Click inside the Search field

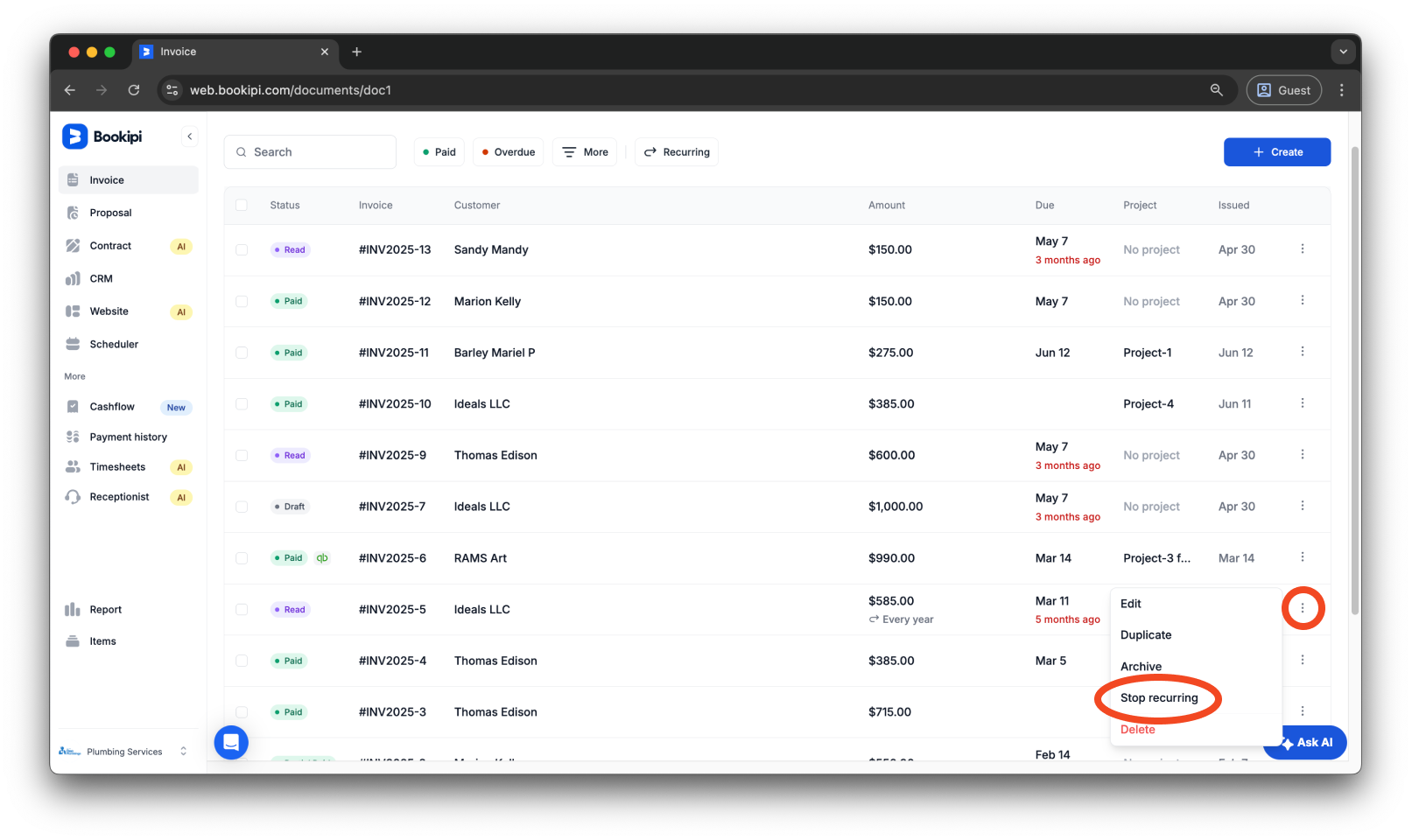[310, 151]
